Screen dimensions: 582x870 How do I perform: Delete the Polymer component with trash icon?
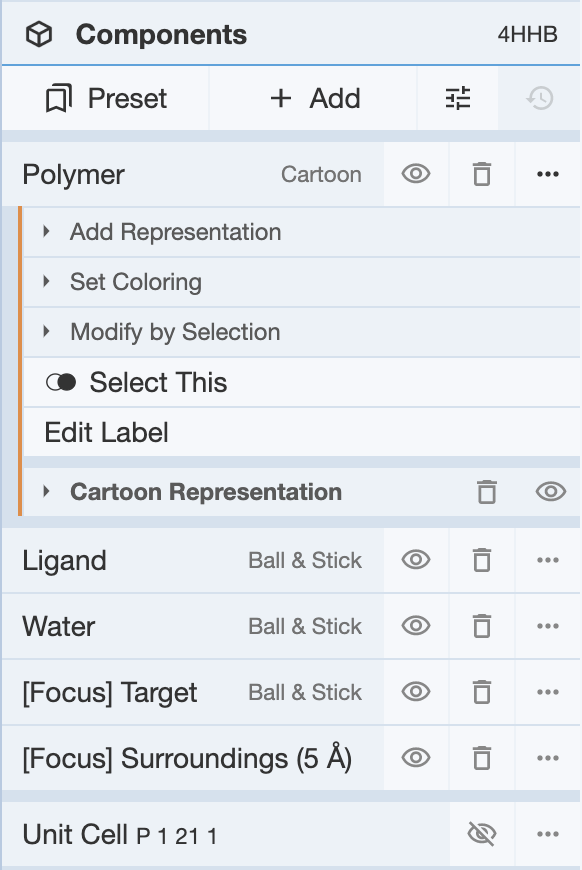click(x=482, y=174)
